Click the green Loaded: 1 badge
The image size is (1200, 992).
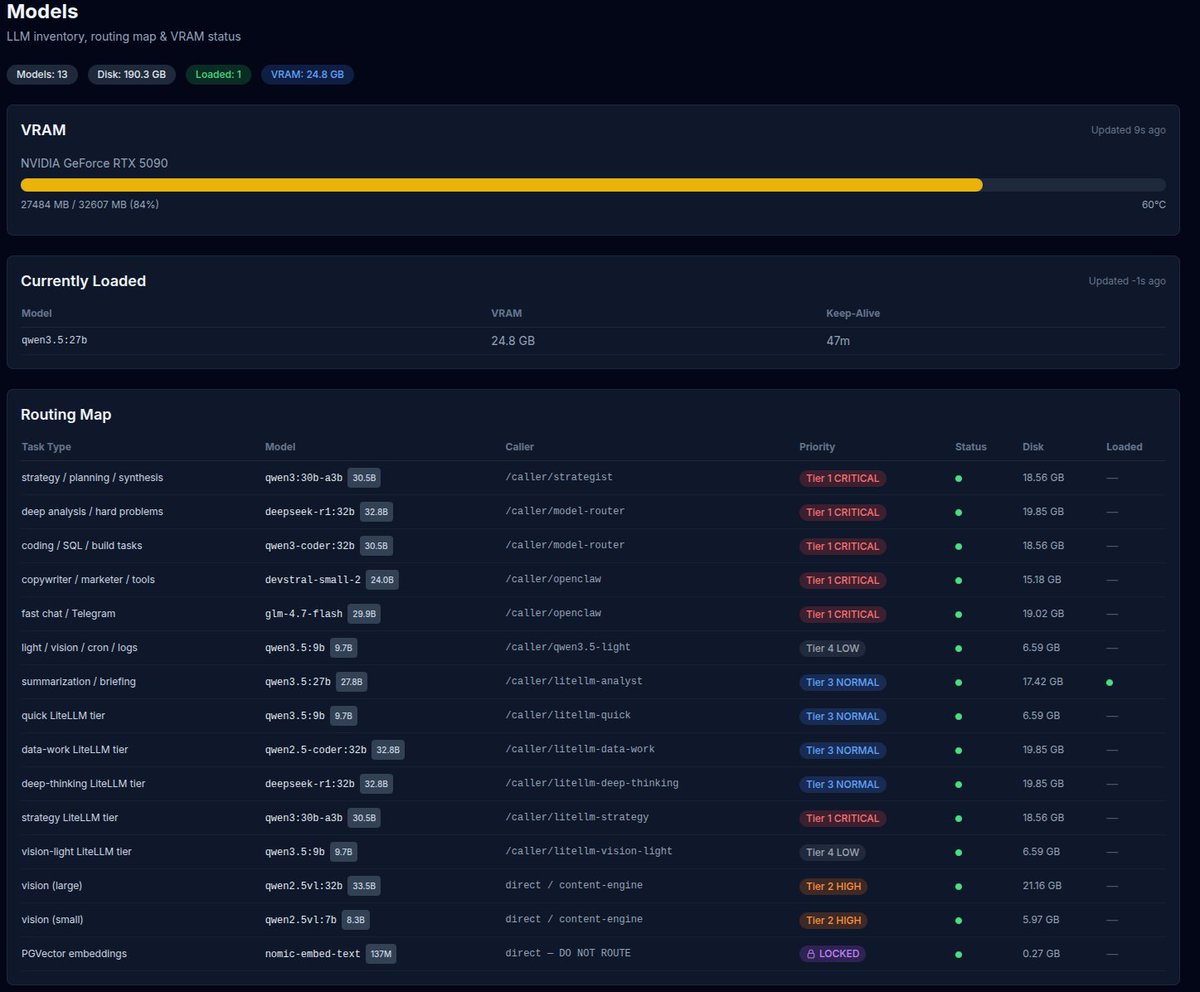(x=218, y=74)
